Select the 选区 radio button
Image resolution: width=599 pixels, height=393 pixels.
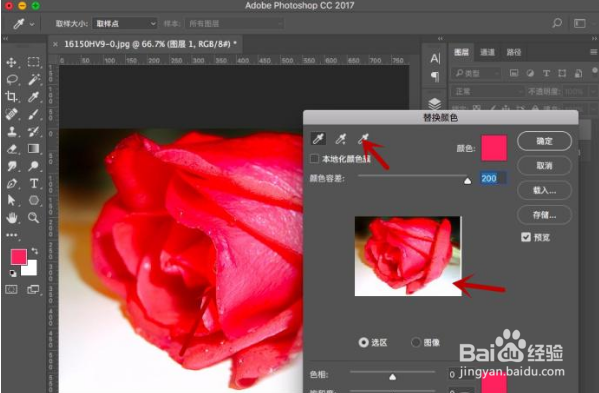363,342
